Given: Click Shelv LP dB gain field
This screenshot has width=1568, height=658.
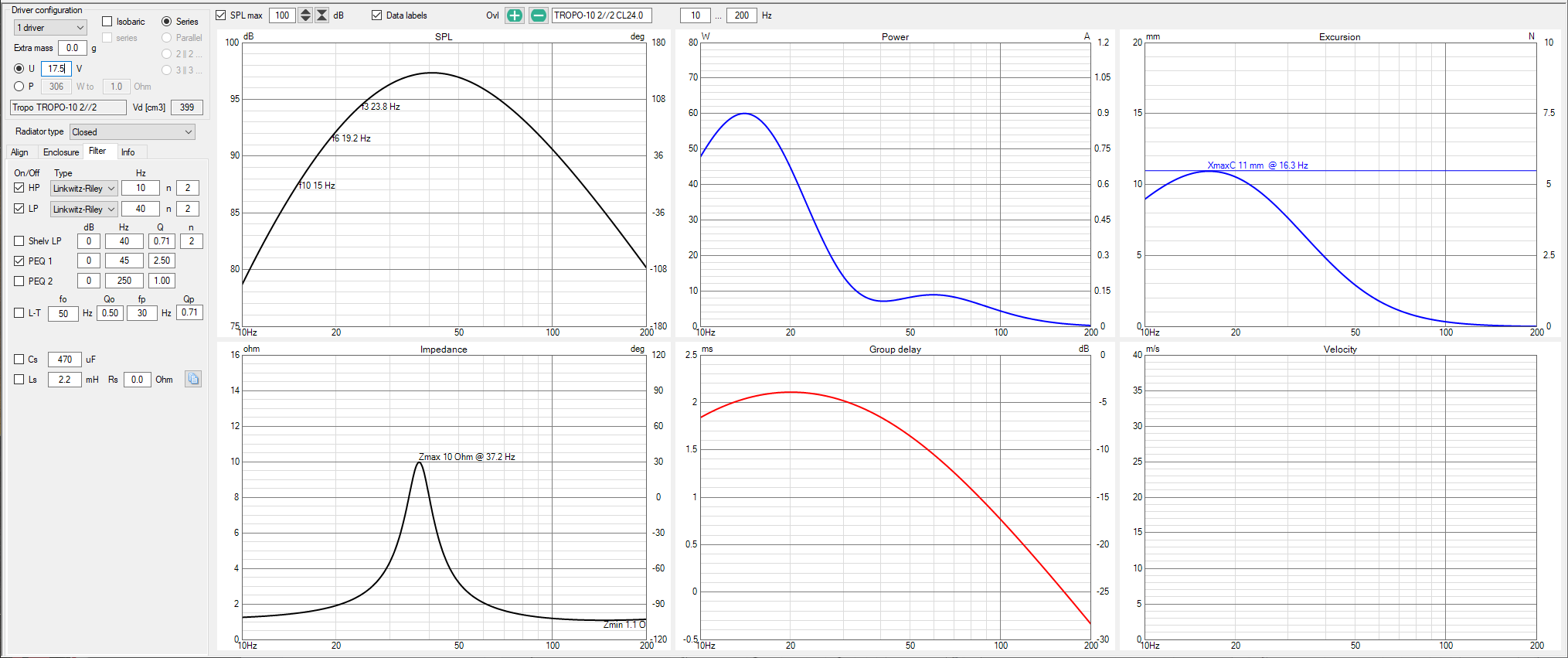Looking at the screenshot, I should point(89,241).
